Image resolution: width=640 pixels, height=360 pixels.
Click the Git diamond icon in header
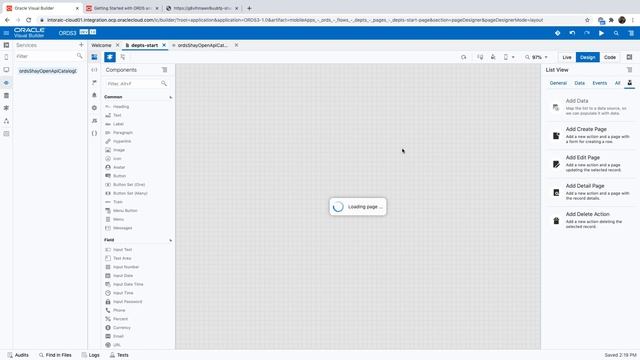pyautogui.click(x=558, y=33)
